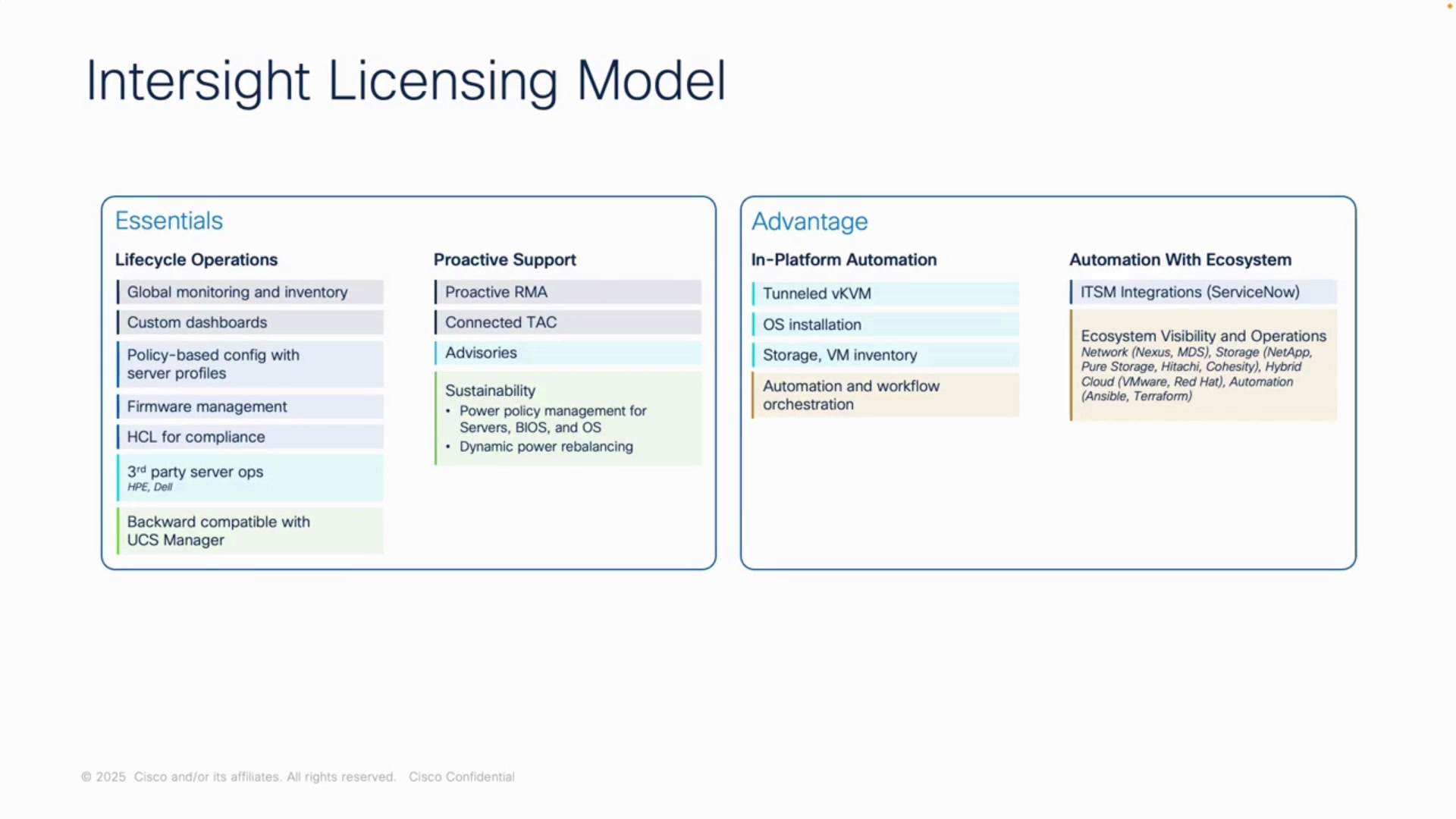Screen dimensions: 1456x819
Task: Select the 'Advisories' item
Action: [x=568, y=353]
